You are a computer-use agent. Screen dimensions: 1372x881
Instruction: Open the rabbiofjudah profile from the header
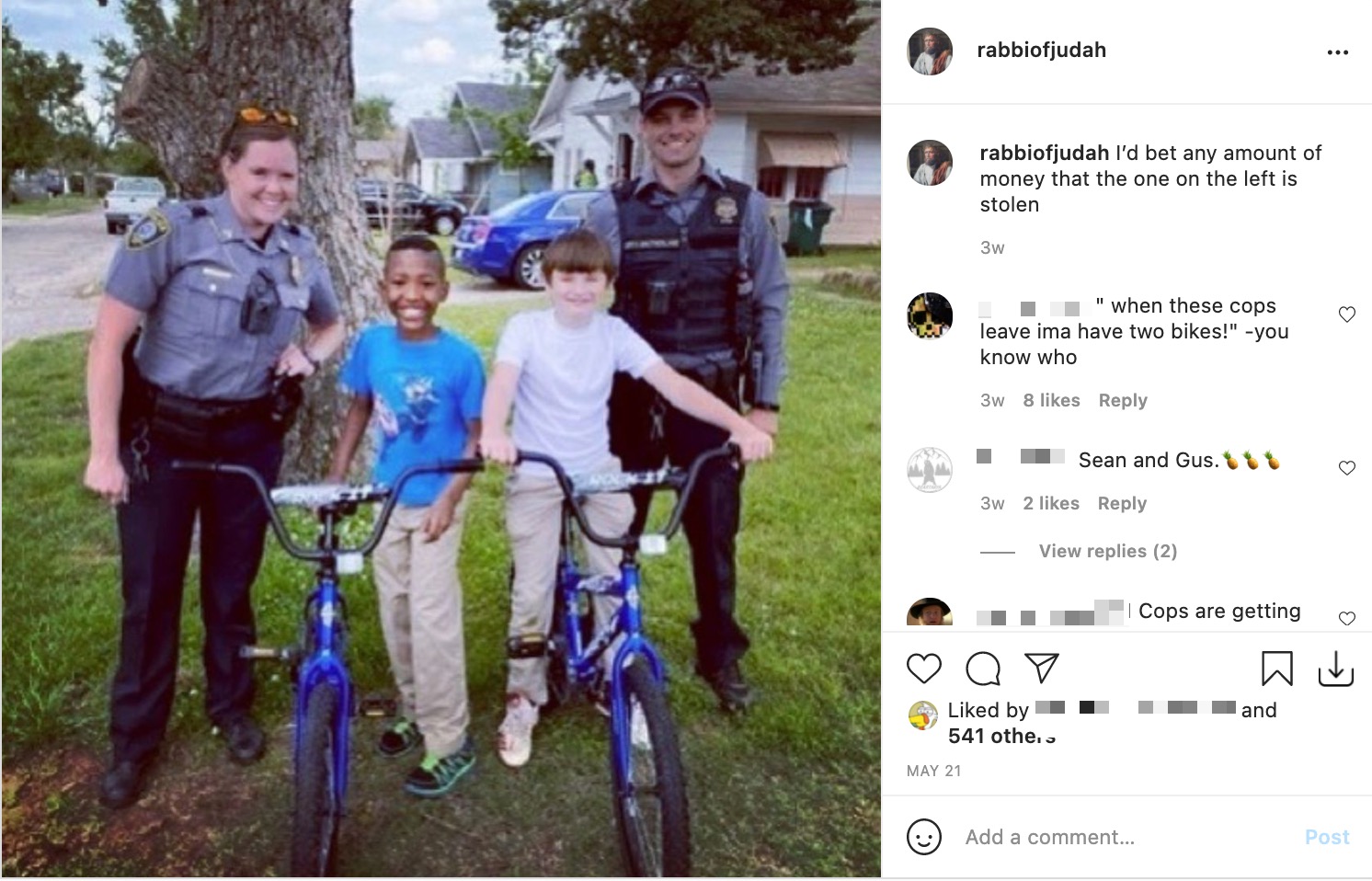[1041, 51]
